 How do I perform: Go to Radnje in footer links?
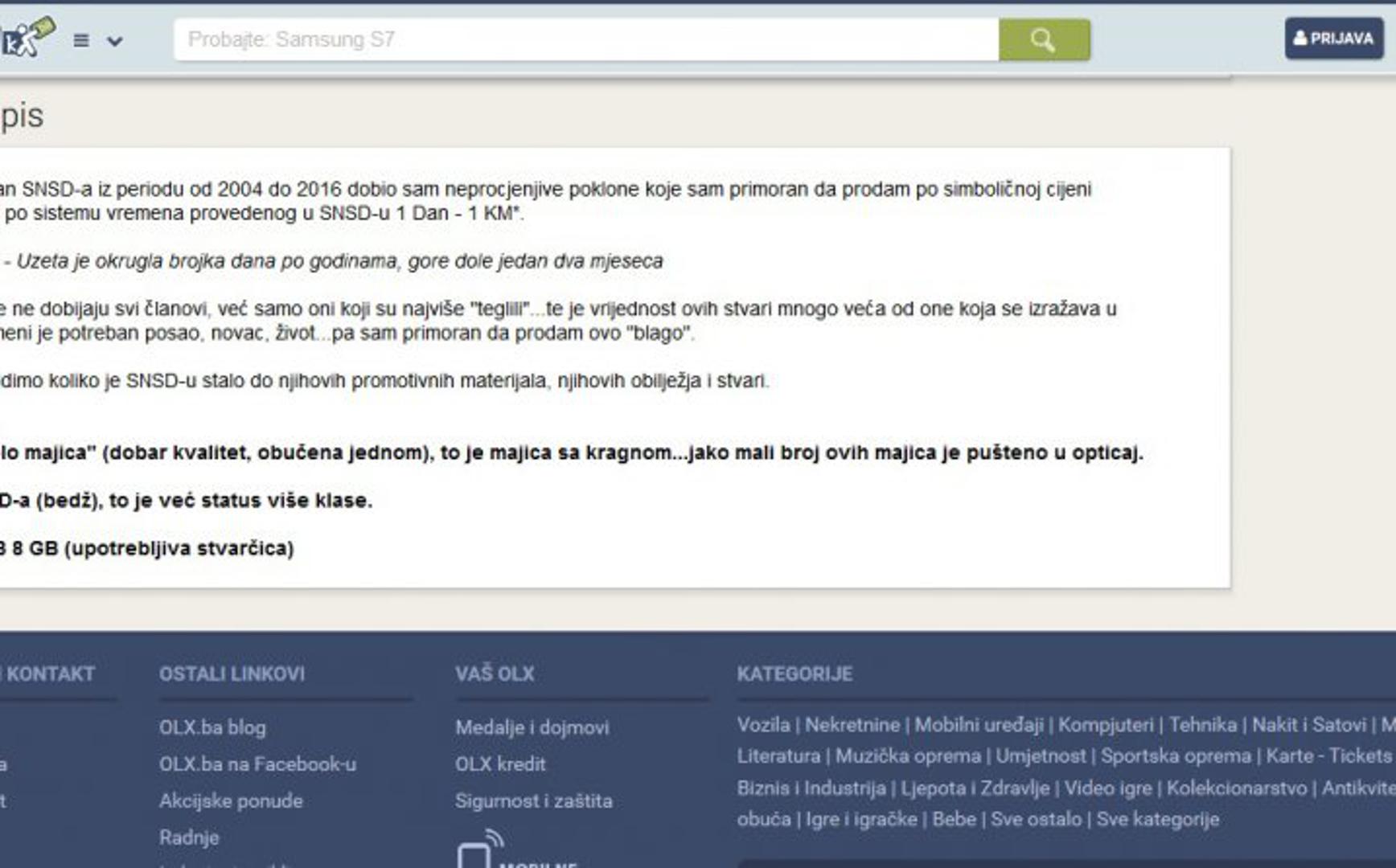(189, 837)
